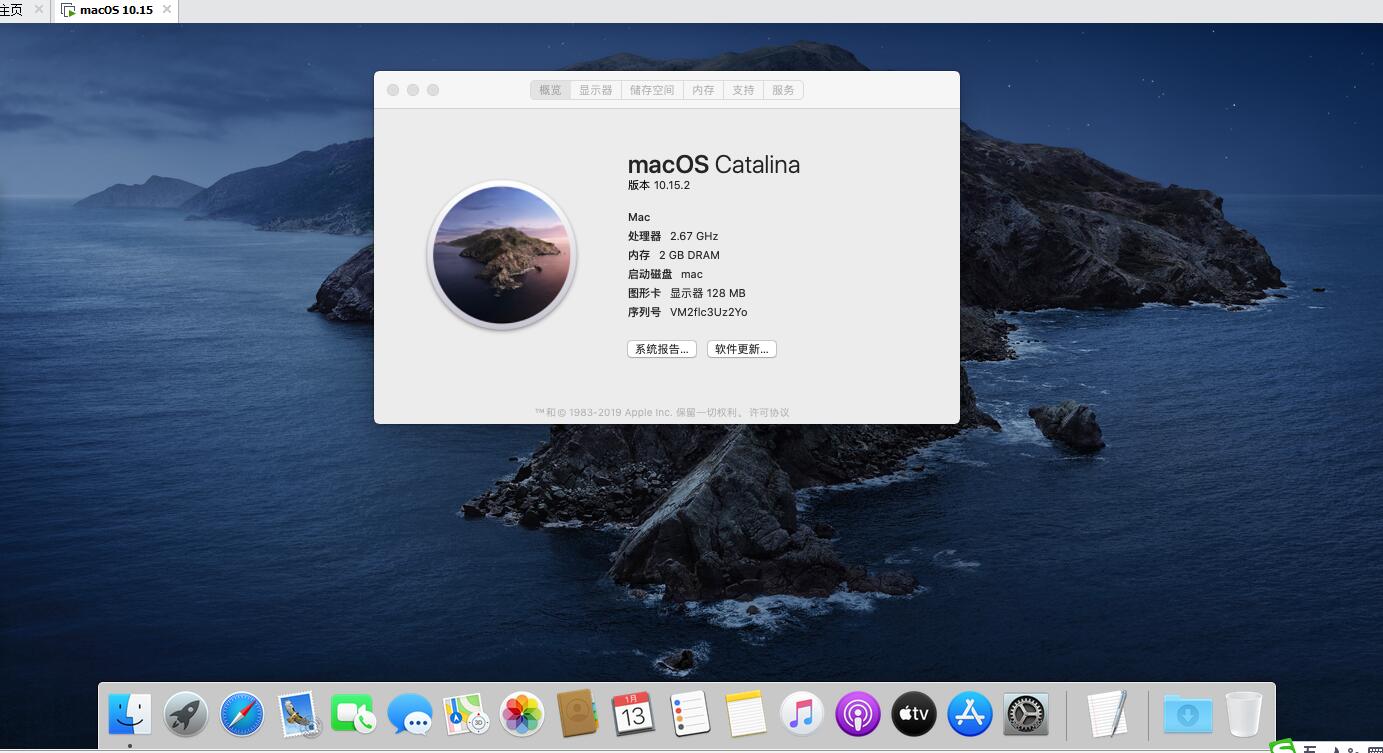This screenshot has height=753, width=1383.
Task: Open the Mail stamp icon
Action: [x=298, y=714]
